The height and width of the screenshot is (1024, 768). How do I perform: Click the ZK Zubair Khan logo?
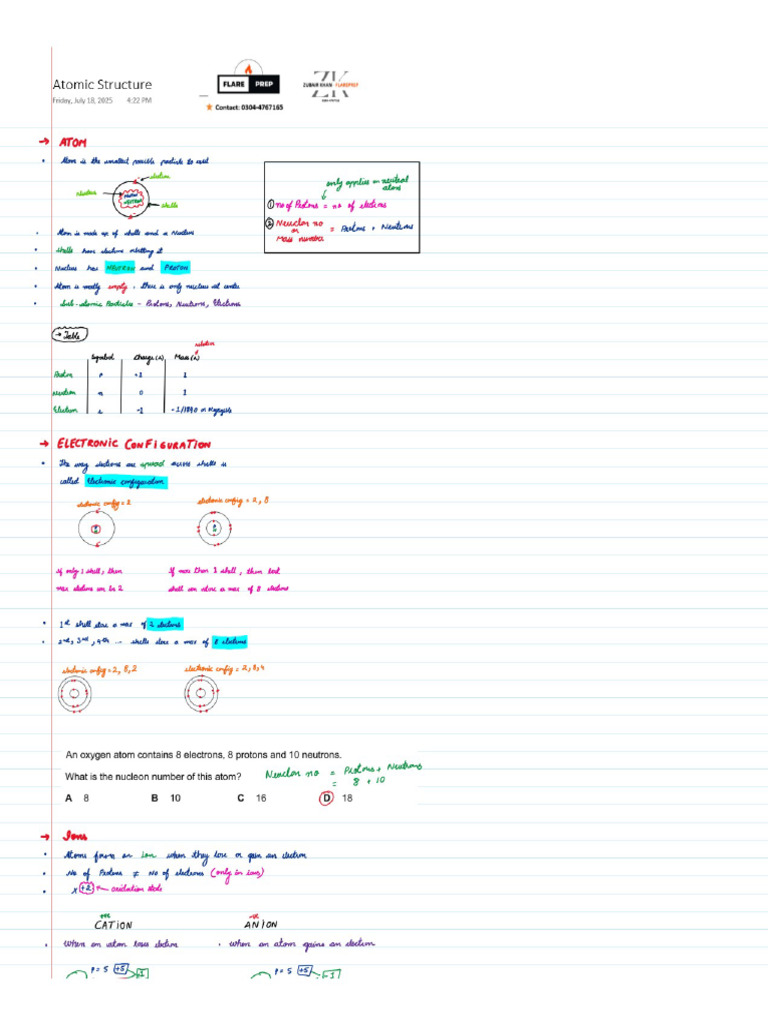(330, 86)
